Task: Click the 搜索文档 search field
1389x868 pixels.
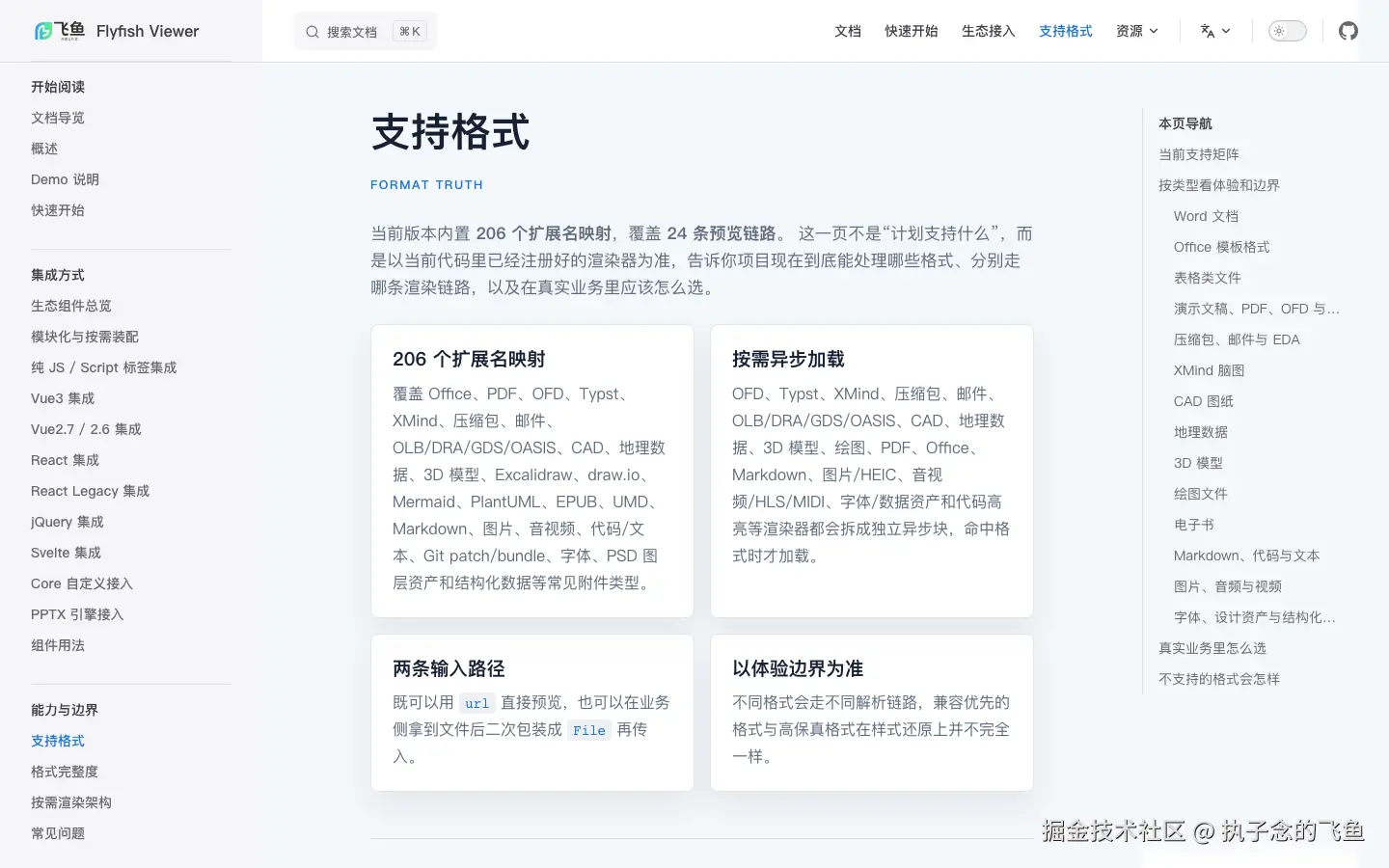Action: click(x=365, y=31)
